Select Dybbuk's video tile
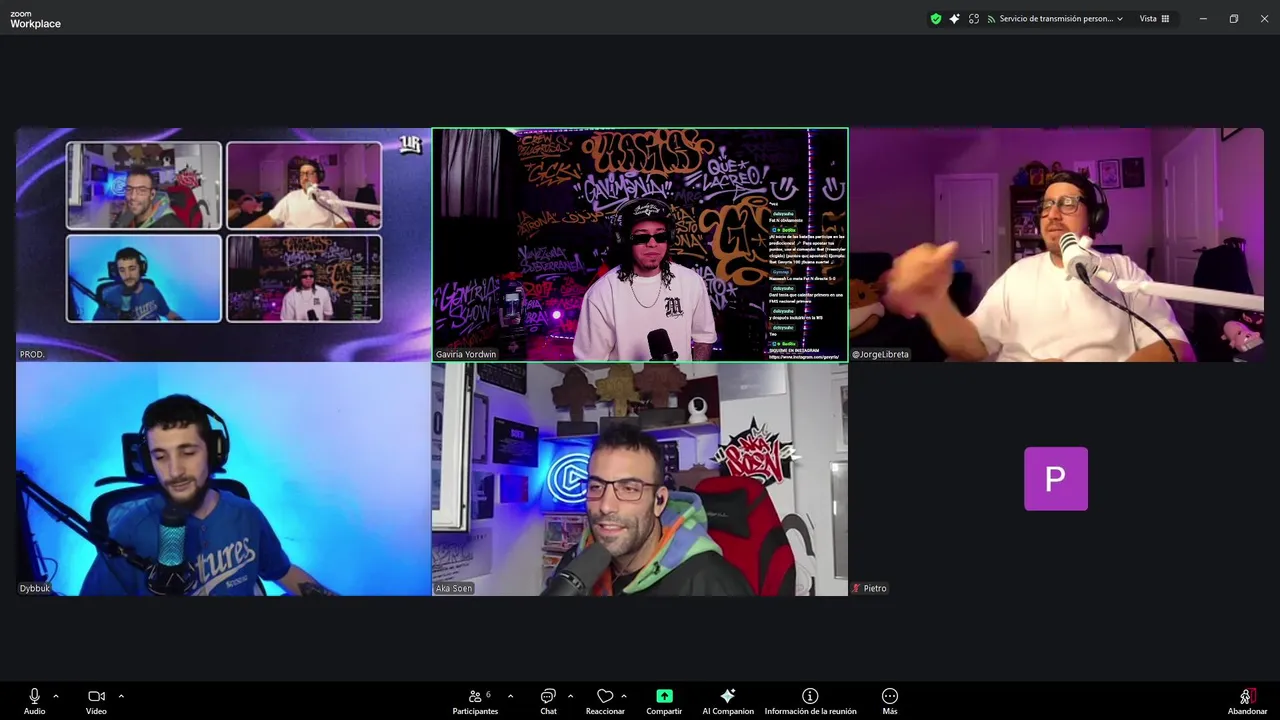The width and height of the screenshot is (1280, 720). point(223,479)
